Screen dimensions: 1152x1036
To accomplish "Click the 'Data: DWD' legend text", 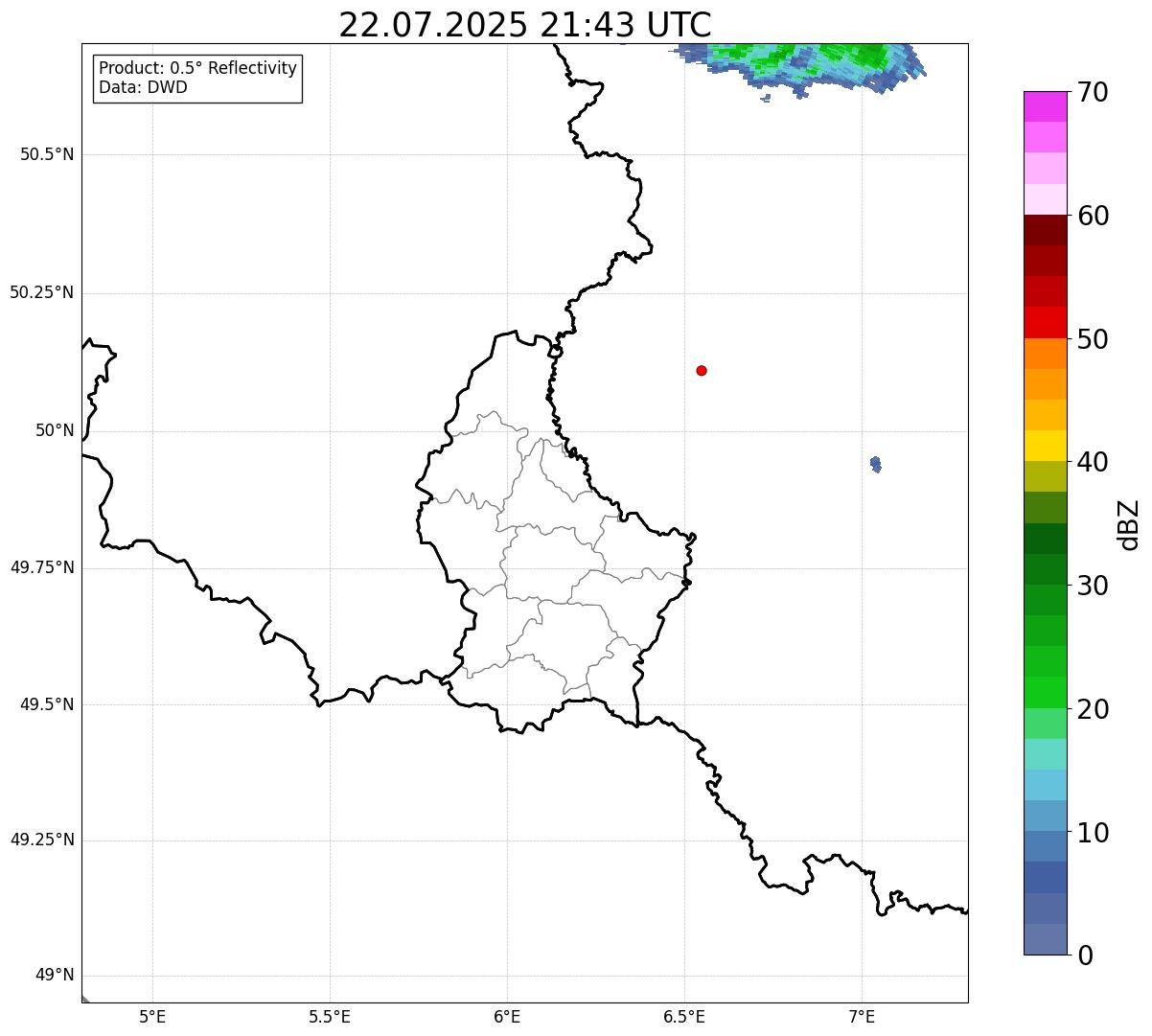I will pos(144,87).
